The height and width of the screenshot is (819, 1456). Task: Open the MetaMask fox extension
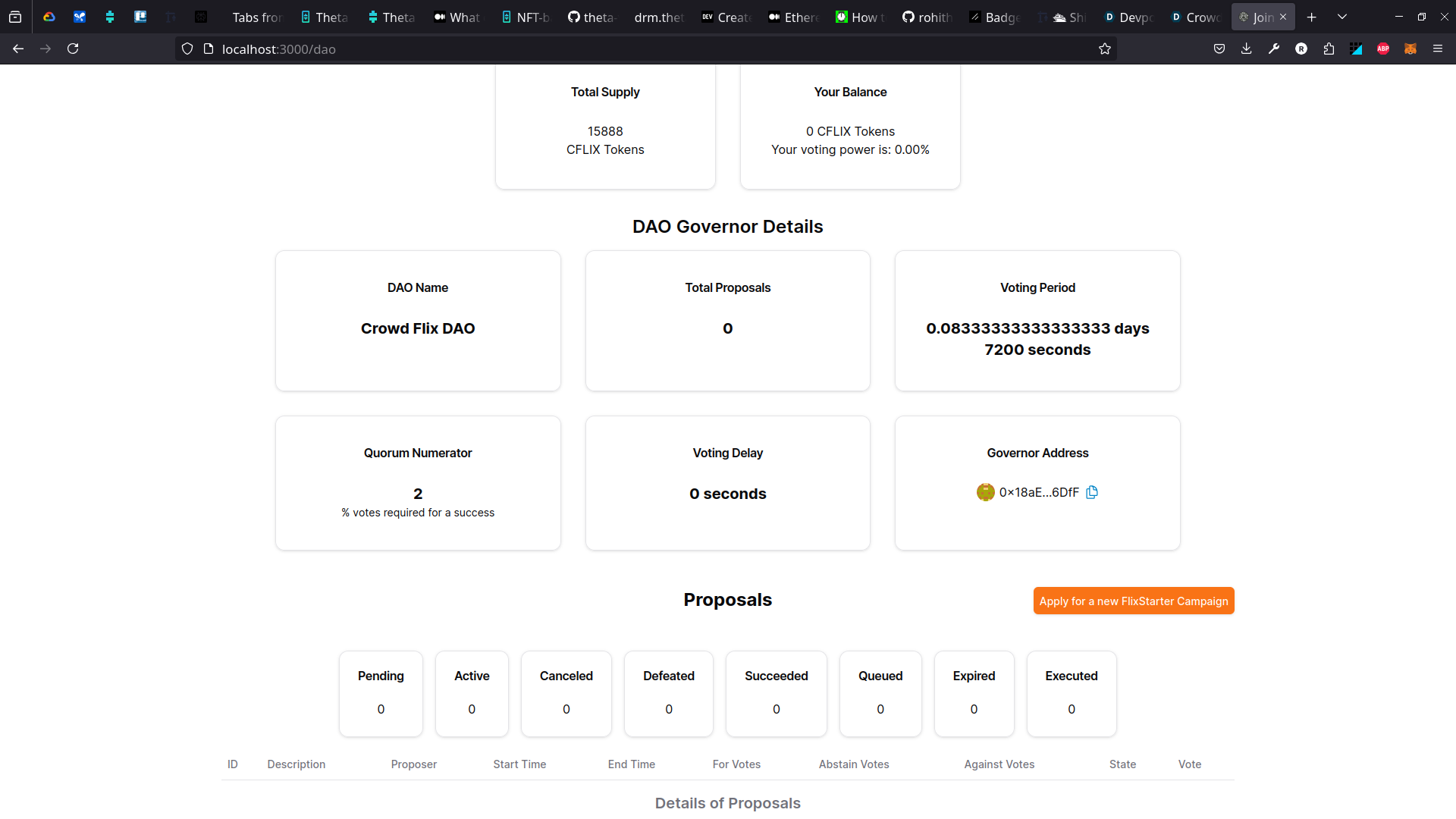pos(1410,49)
